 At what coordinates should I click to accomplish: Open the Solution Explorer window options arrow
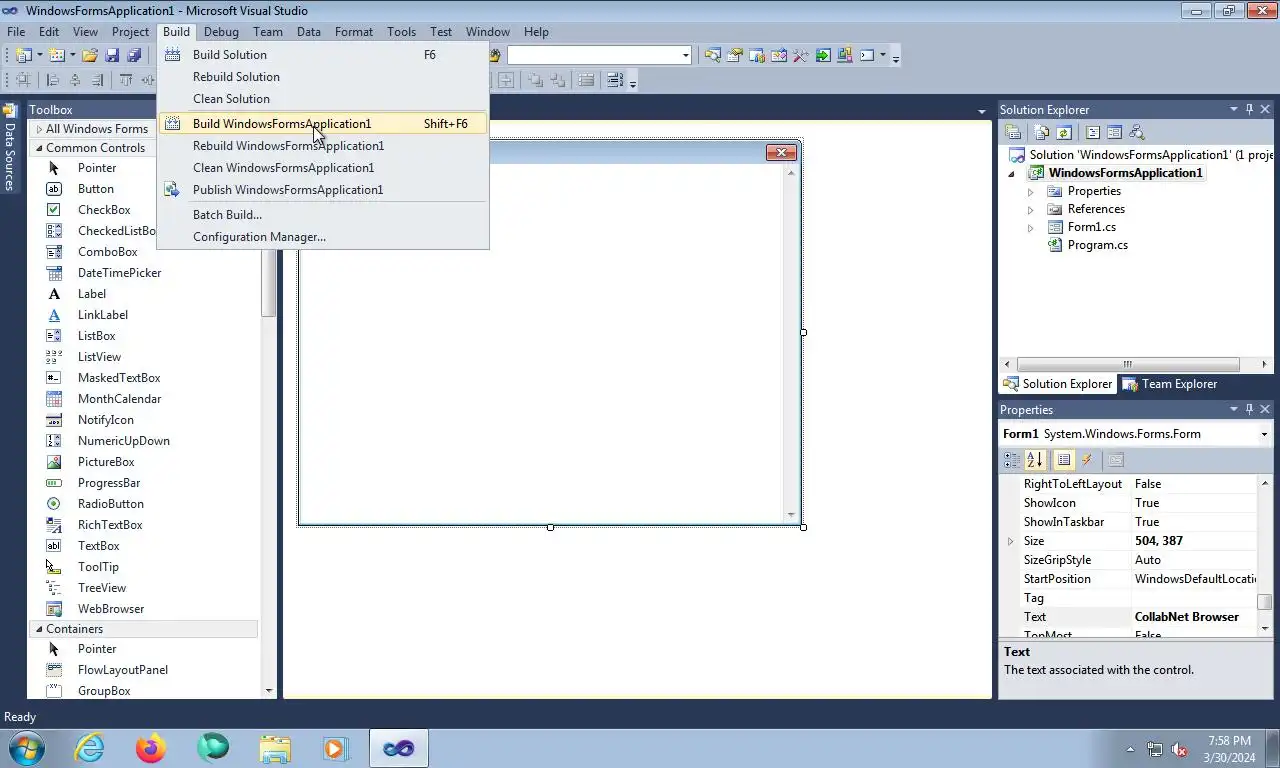(x=1234, y=109)
